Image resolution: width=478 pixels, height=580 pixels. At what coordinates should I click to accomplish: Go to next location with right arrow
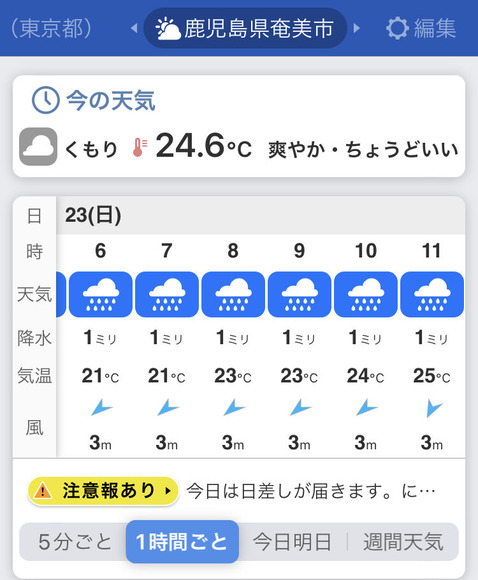point(356,28)
